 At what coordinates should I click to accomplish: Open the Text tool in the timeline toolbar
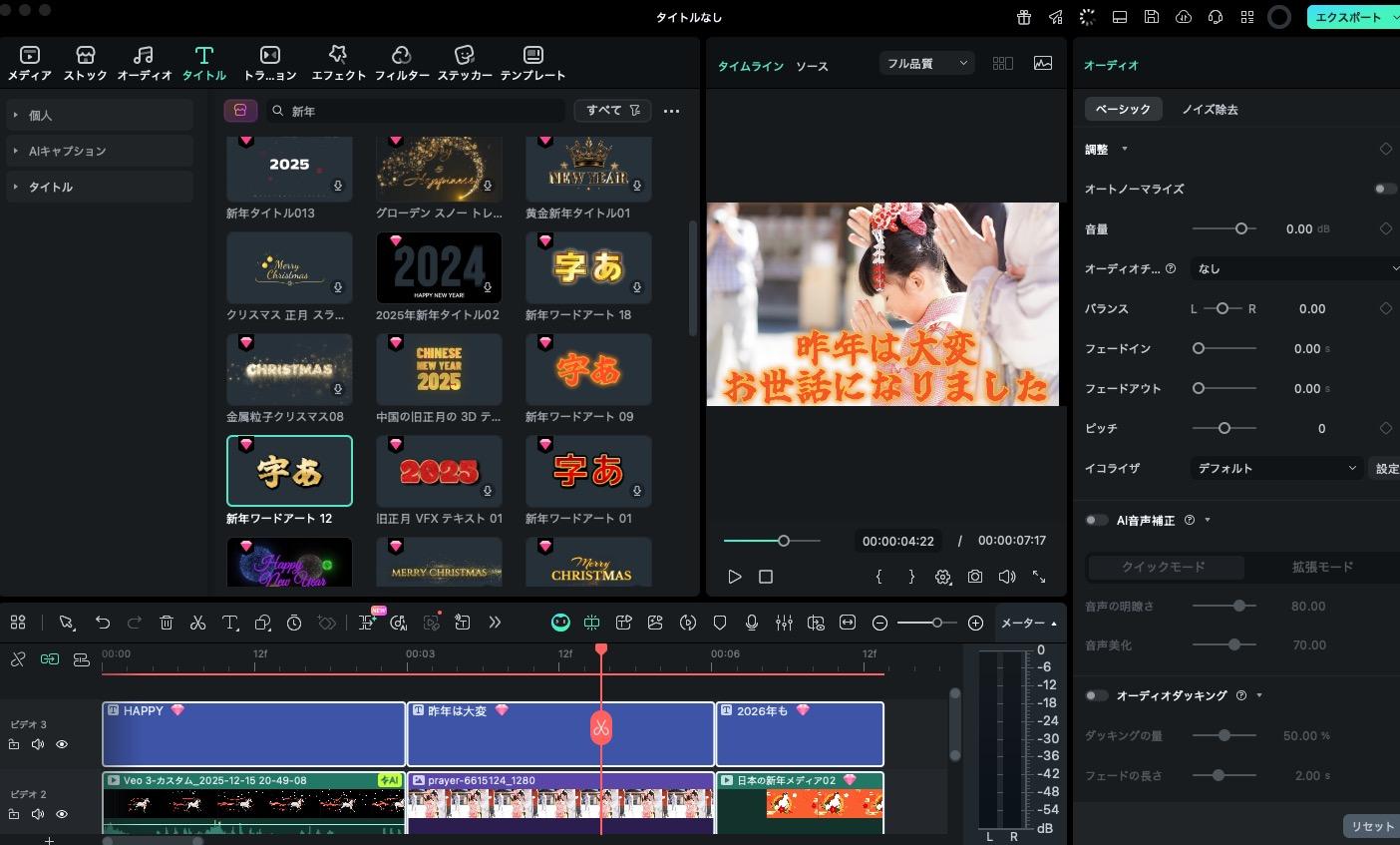coord(229,622)
